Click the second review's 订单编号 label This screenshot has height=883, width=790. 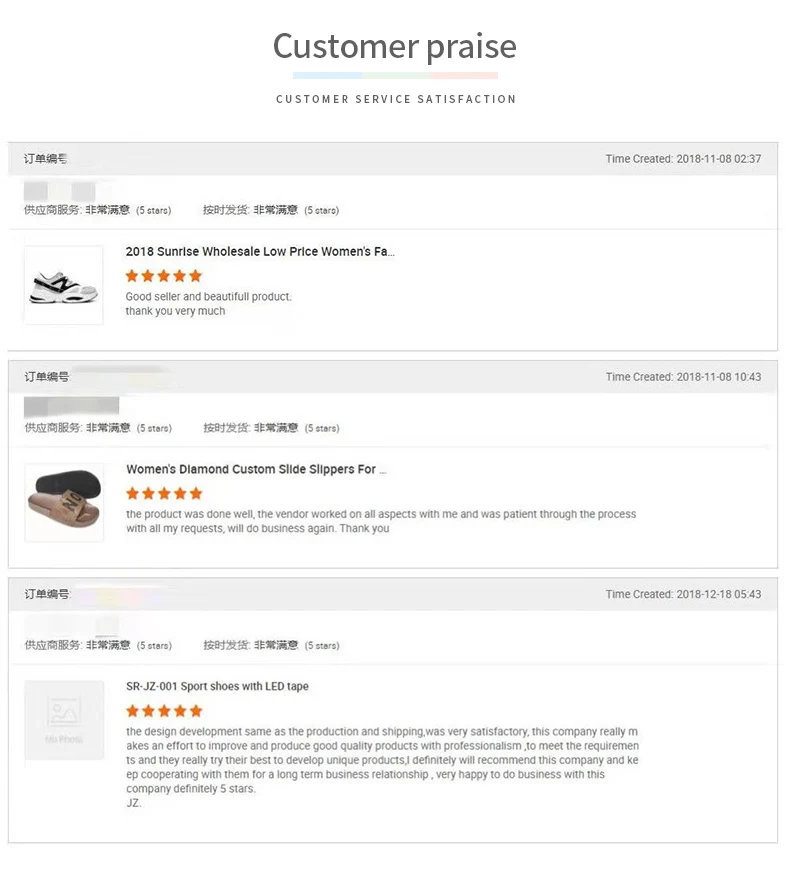point(46,377)
